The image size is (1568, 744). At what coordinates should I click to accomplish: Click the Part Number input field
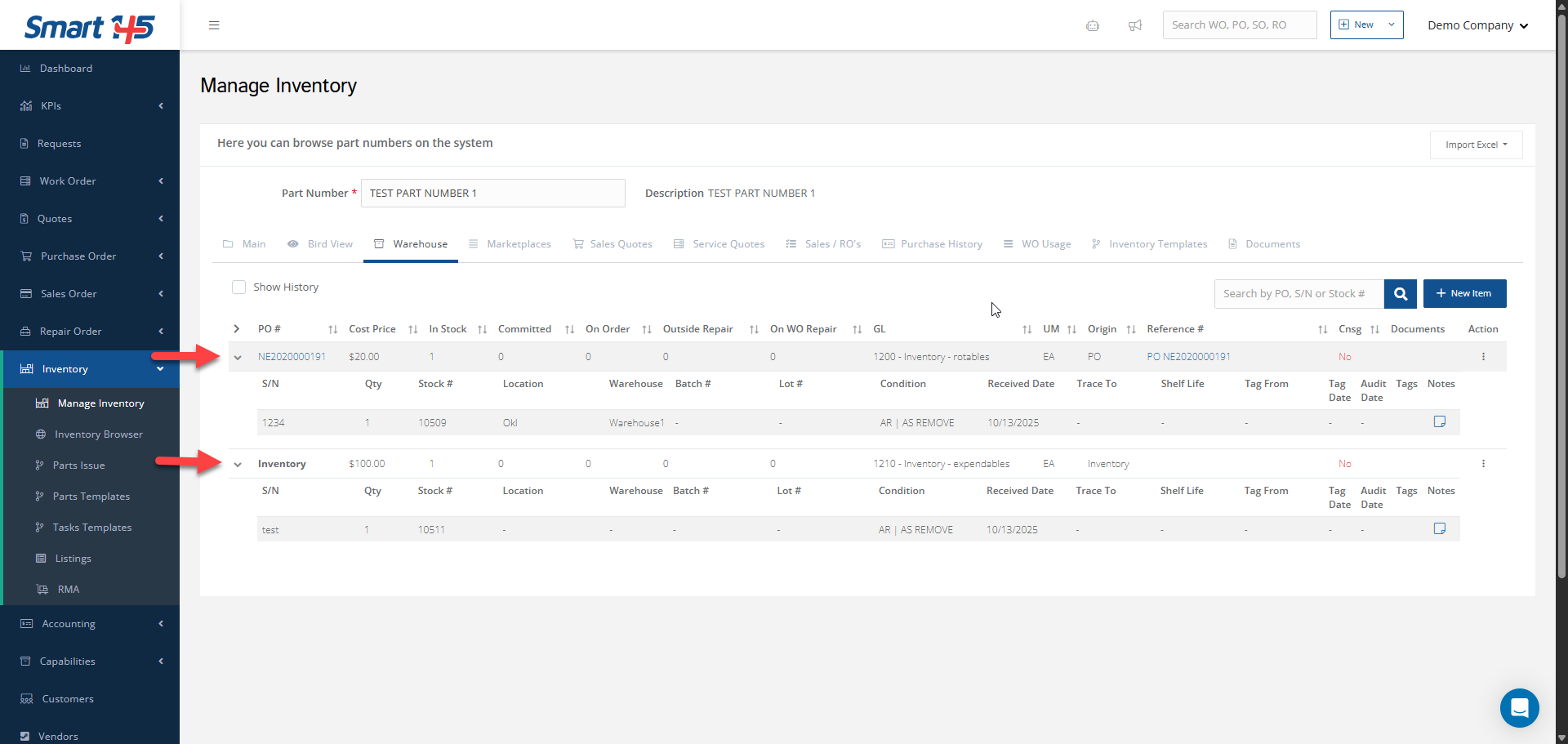[492, 194]
